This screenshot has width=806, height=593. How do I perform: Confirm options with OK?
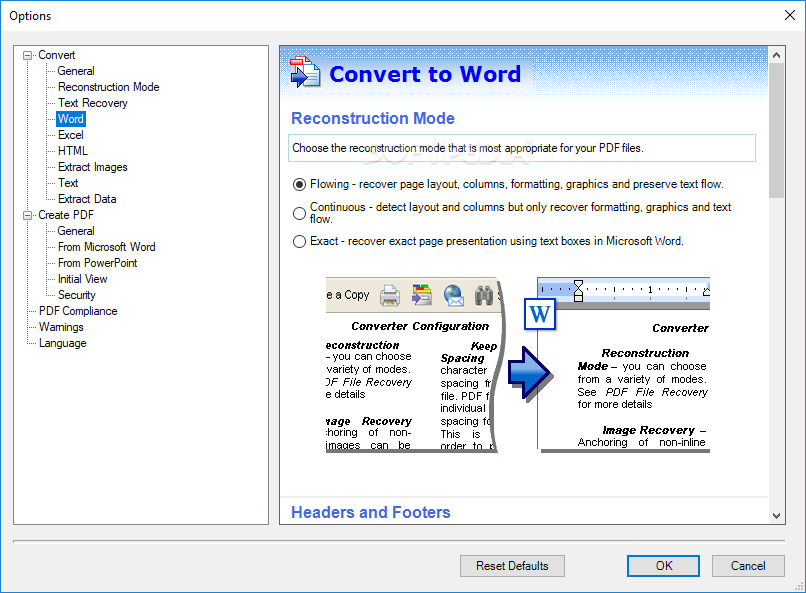(x=663, y=566)
